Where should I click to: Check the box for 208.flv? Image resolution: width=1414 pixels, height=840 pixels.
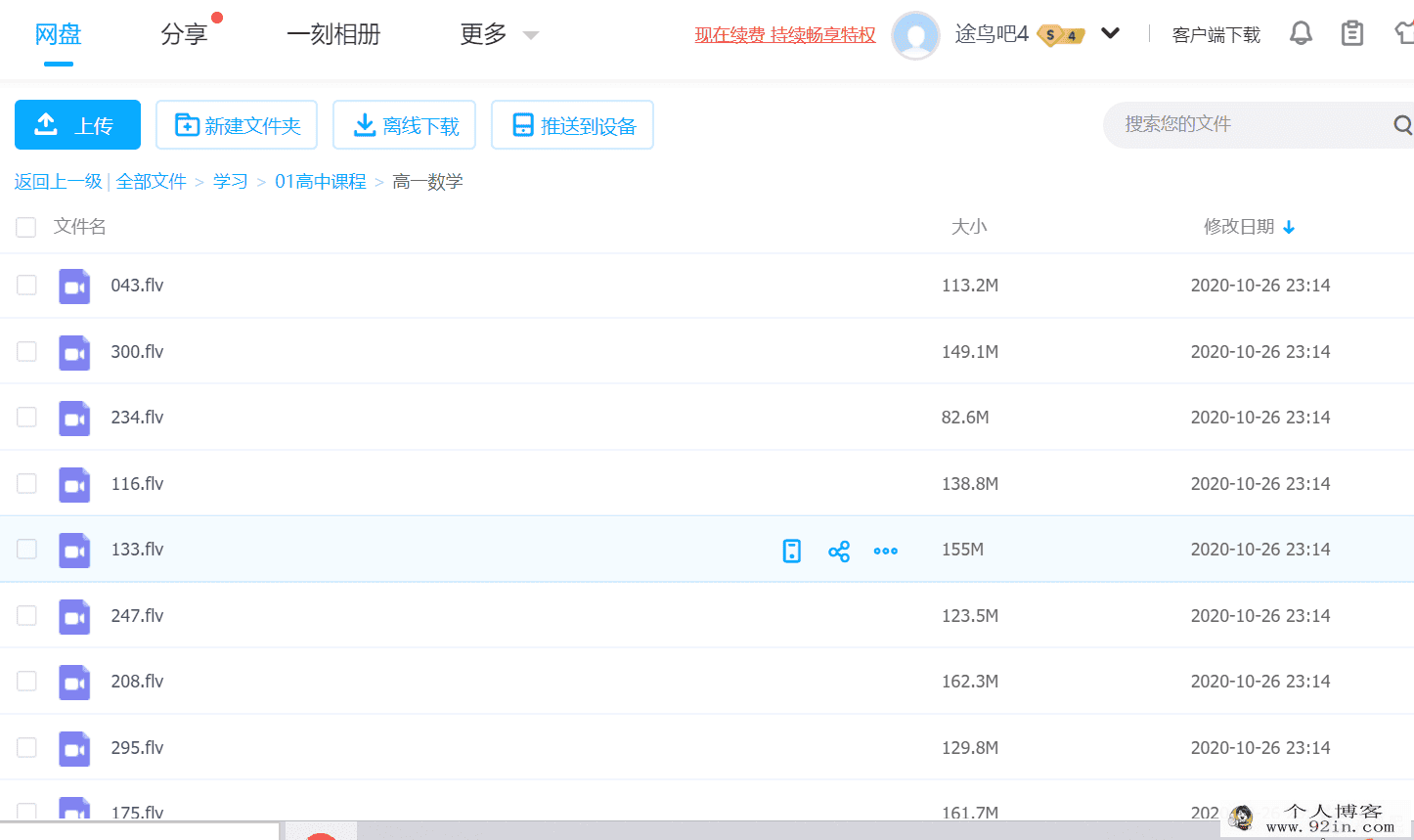pyautogui.click(x=26, y=681)
